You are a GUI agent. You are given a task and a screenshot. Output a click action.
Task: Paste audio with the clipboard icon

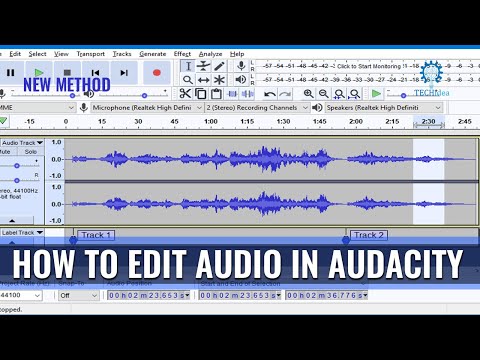(x=216, y=94)
